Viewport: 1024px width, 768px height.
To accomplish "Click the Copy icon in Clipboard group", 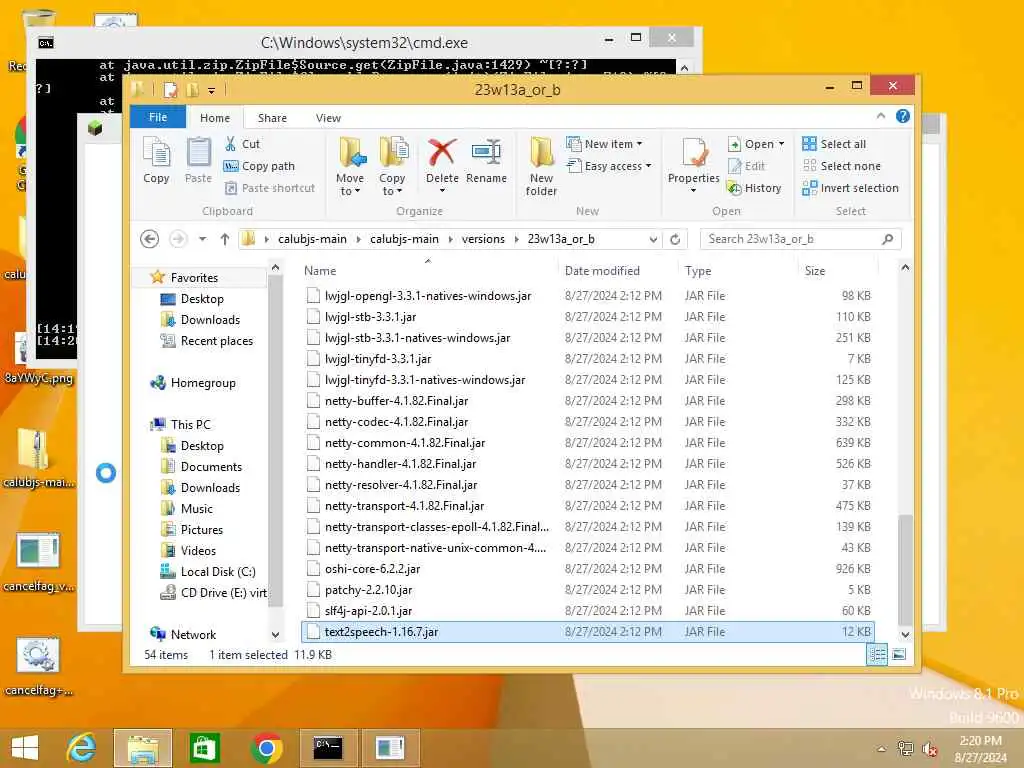I will [x=156, y=160].
